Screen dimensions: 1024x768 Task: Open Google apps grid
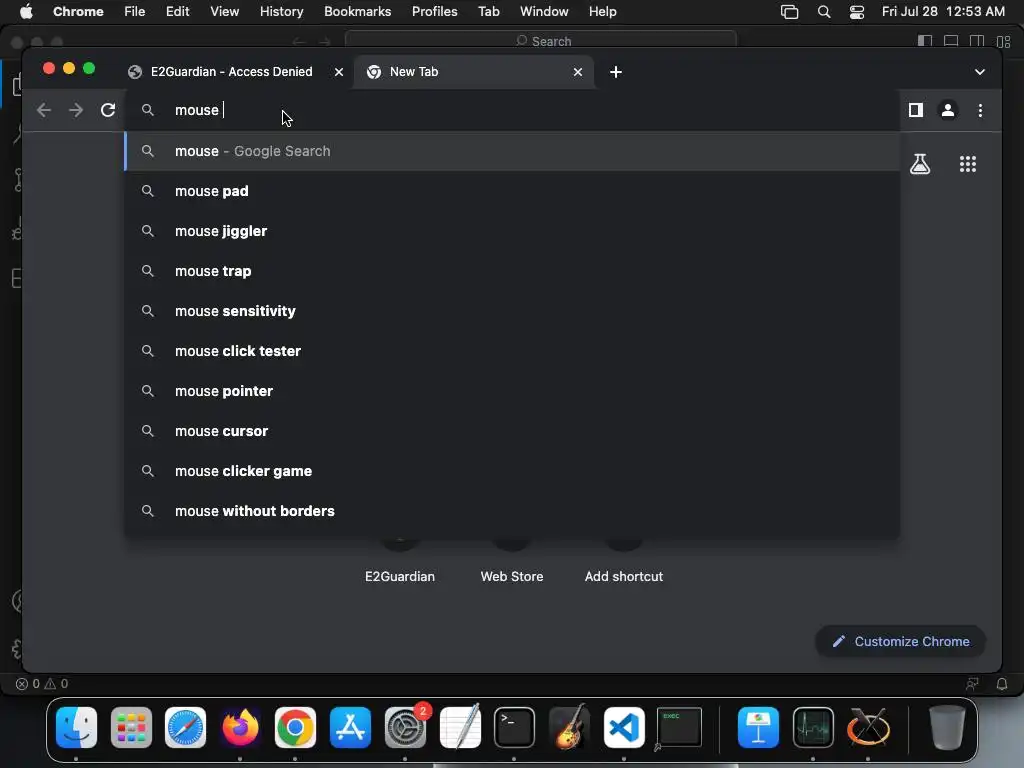[x=968, y=164]
